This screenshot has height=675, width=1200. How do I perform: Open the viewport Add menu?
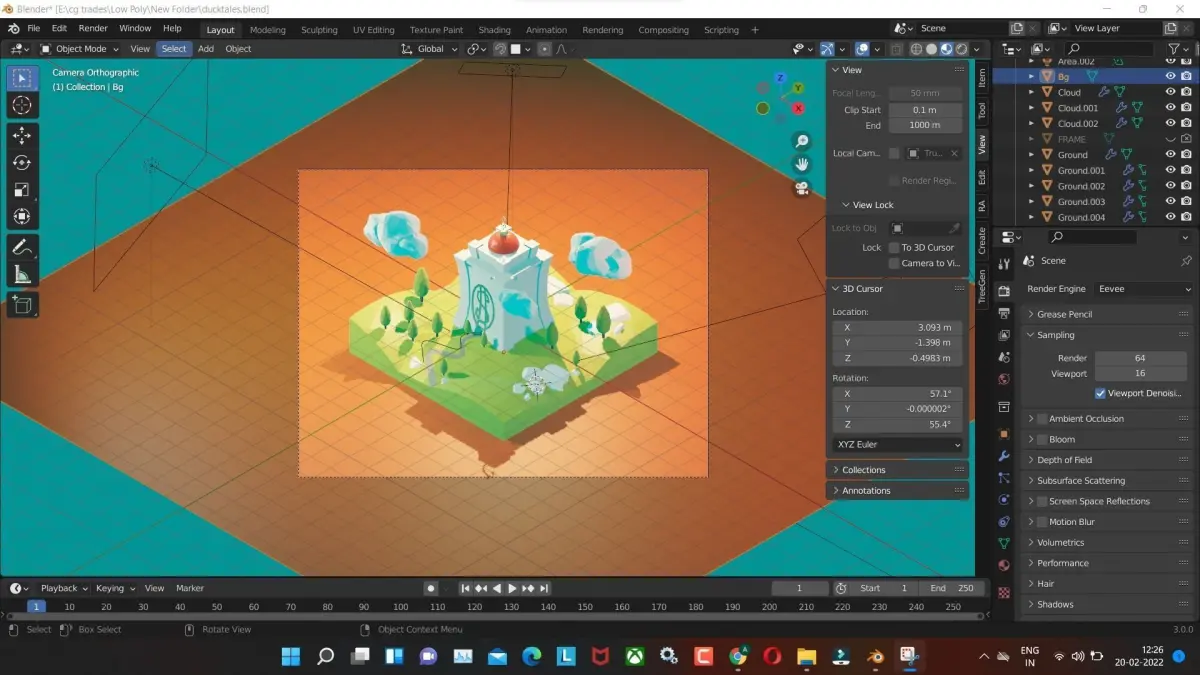click(205, 49)
